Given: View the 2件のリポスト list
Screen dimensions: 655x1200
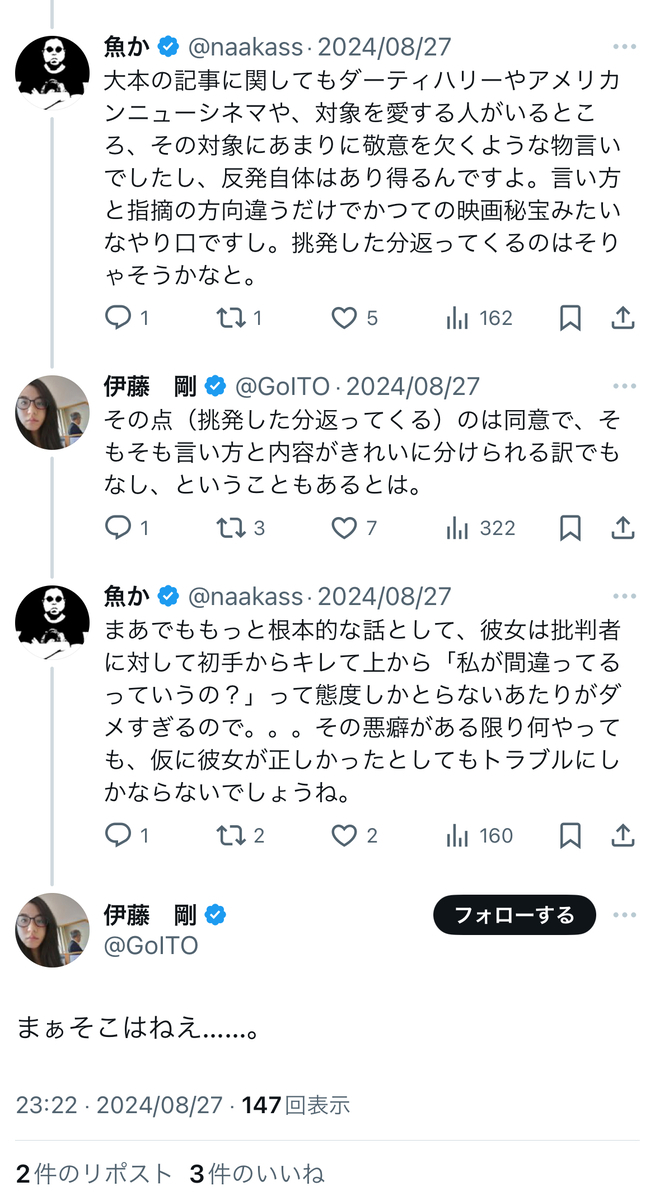Looking at the screenshot, I should (x=95, y=1173).
